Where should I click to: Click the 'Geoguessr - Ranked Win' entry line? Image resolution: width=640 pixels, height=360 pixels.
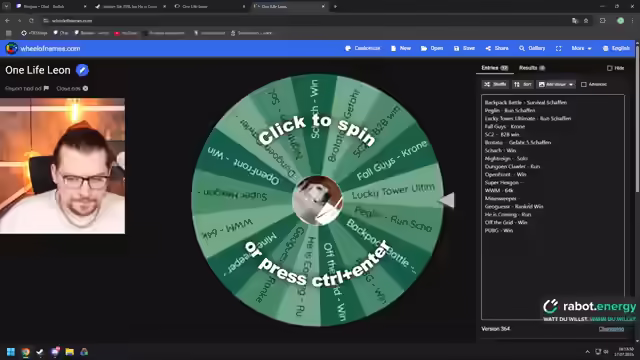pyautogui.click(x=513, y=207)
